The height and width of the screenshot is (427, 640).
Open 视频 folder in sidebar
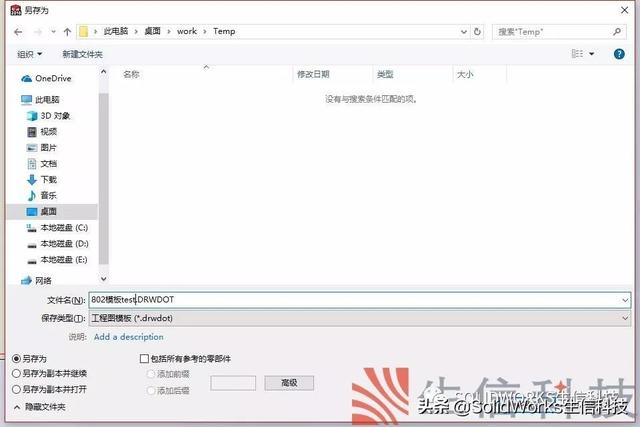(x=42, y=131)
